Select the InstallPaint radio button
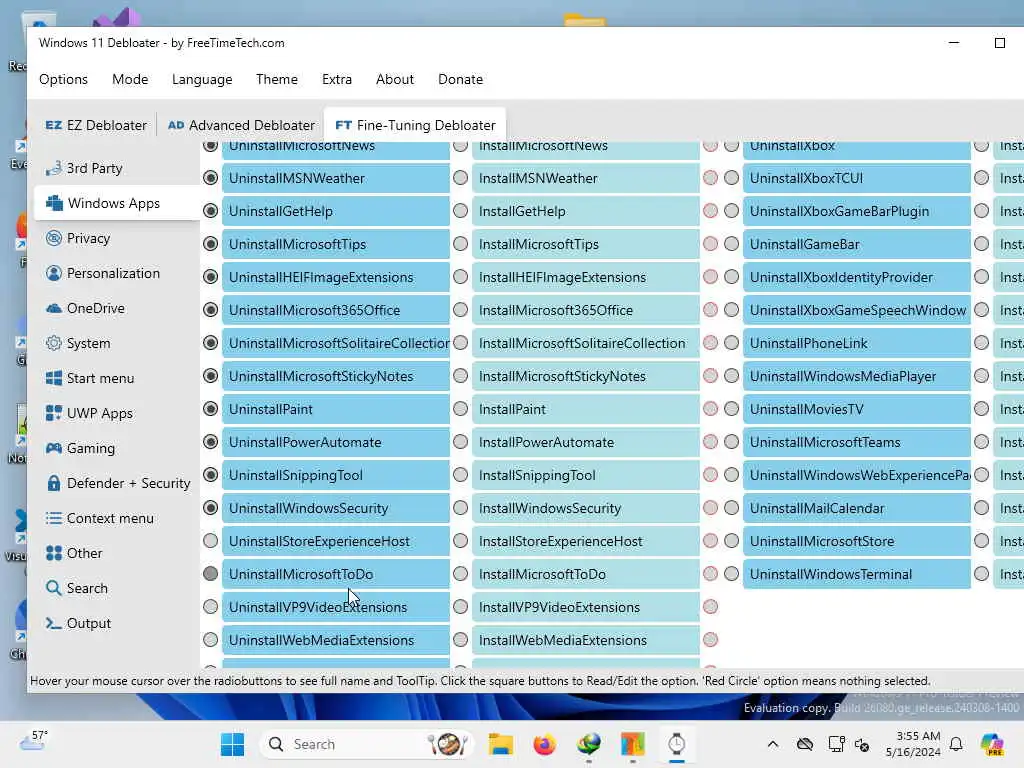 click(460, 409)
